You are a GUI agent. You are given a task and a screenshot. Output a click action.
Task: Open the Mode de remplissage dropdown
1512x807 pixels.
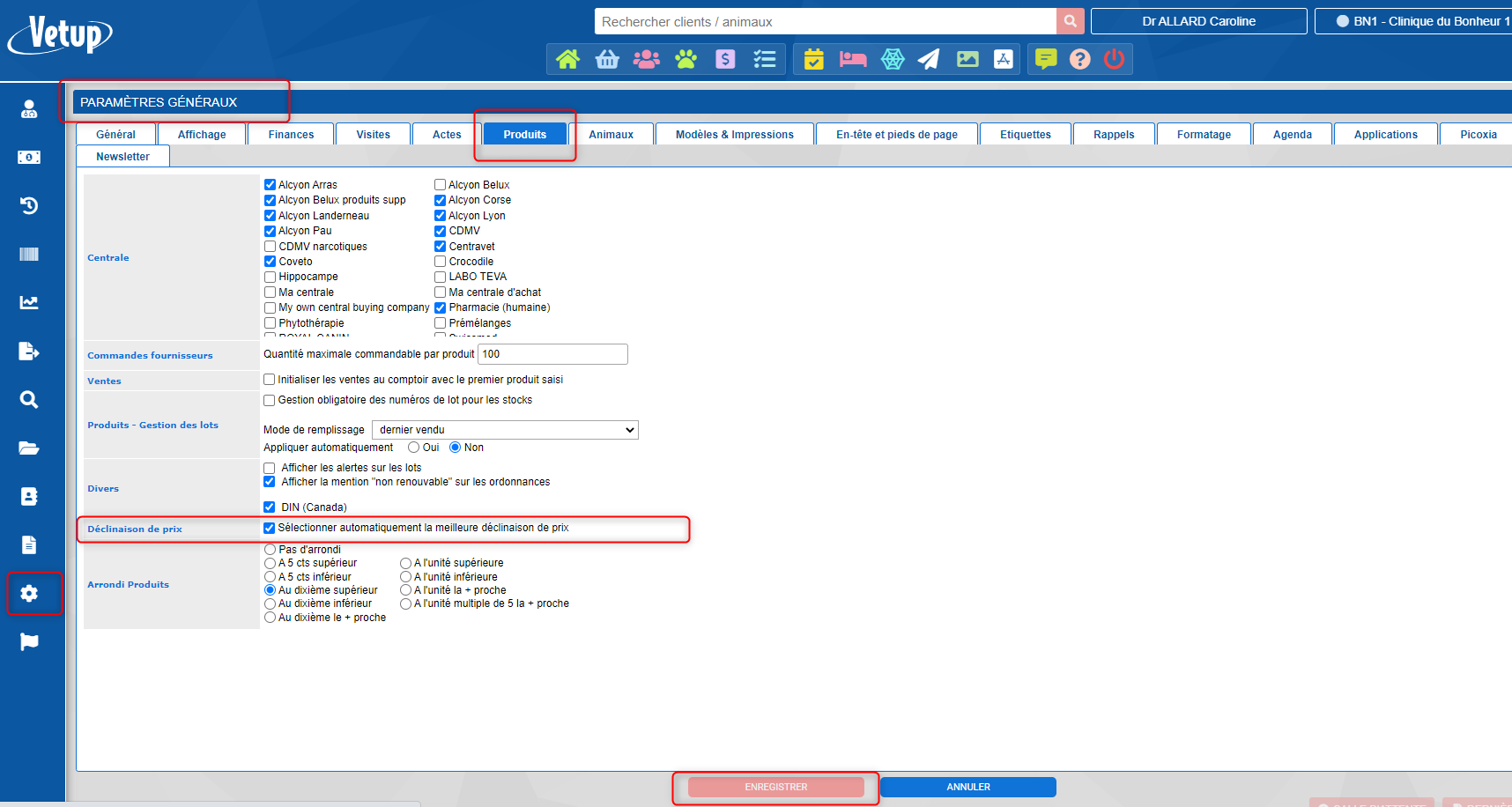tap(505, 430)
